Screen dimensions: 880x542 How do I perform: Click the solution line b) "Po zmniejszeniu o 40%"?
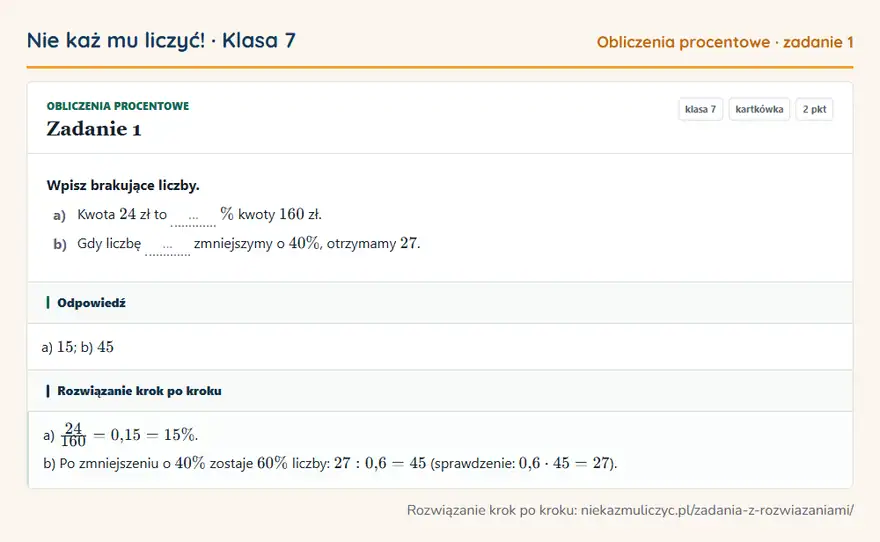(330, 463)
